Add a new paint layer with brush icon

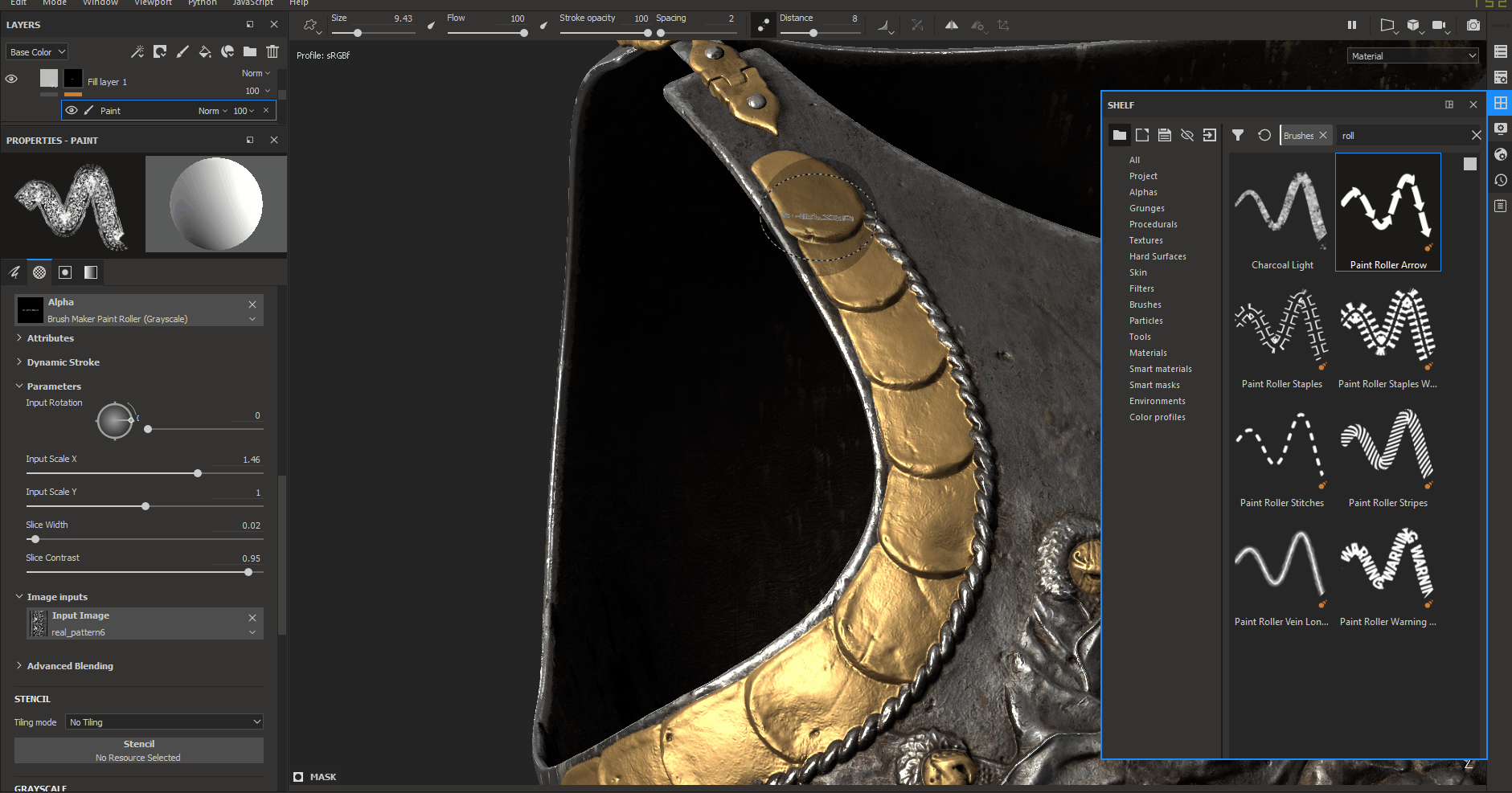(x=182, y=52)
